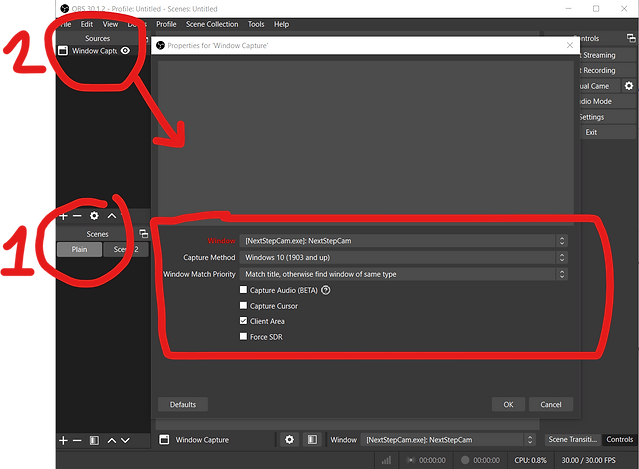Screen dimensions: 639x469
Task: Open the Window dropdown showing NextStepCam
Action: coord(403,241)
